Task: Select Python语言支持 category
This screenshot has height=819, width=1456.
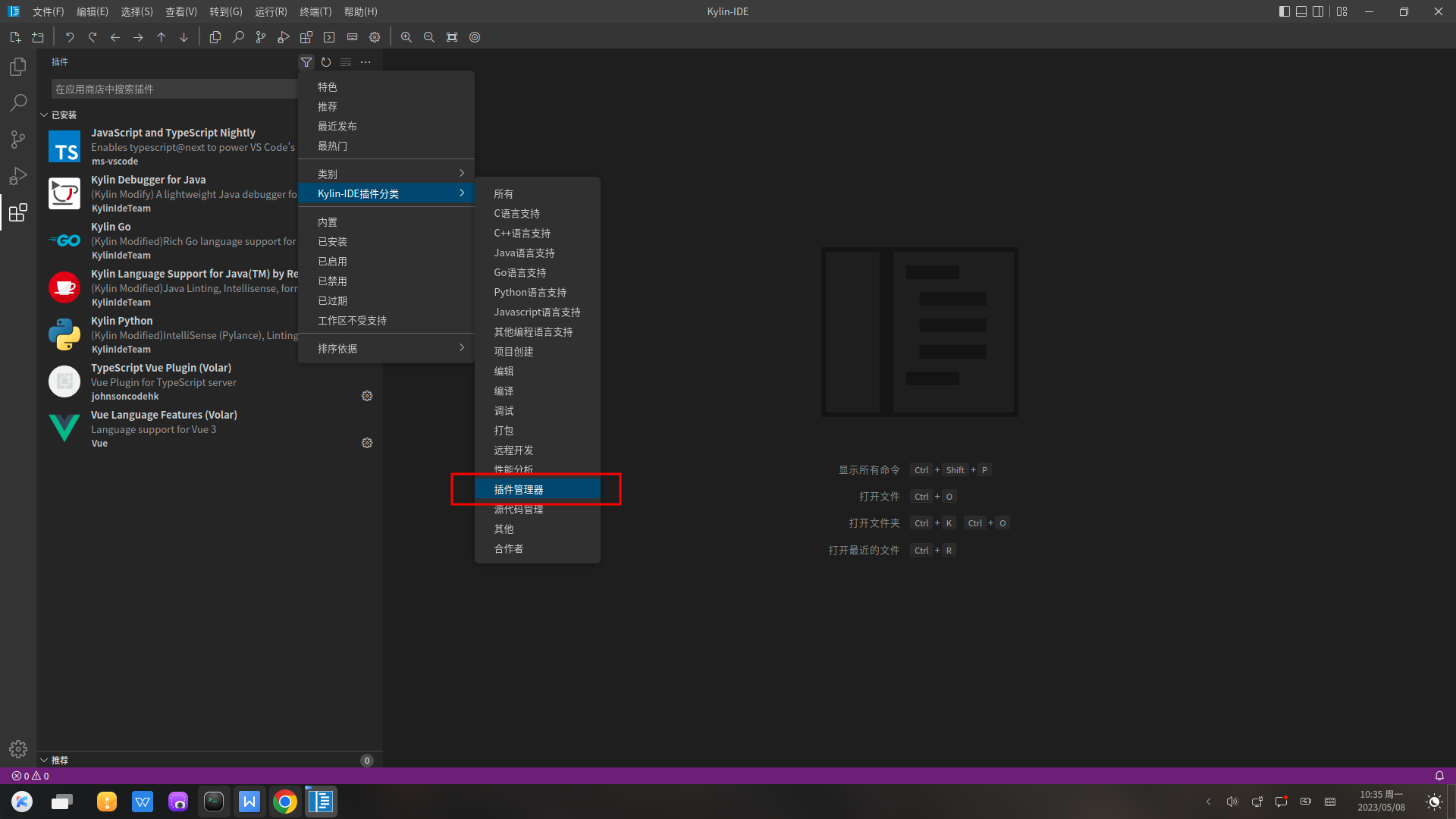Action: (x=538, y=292)
